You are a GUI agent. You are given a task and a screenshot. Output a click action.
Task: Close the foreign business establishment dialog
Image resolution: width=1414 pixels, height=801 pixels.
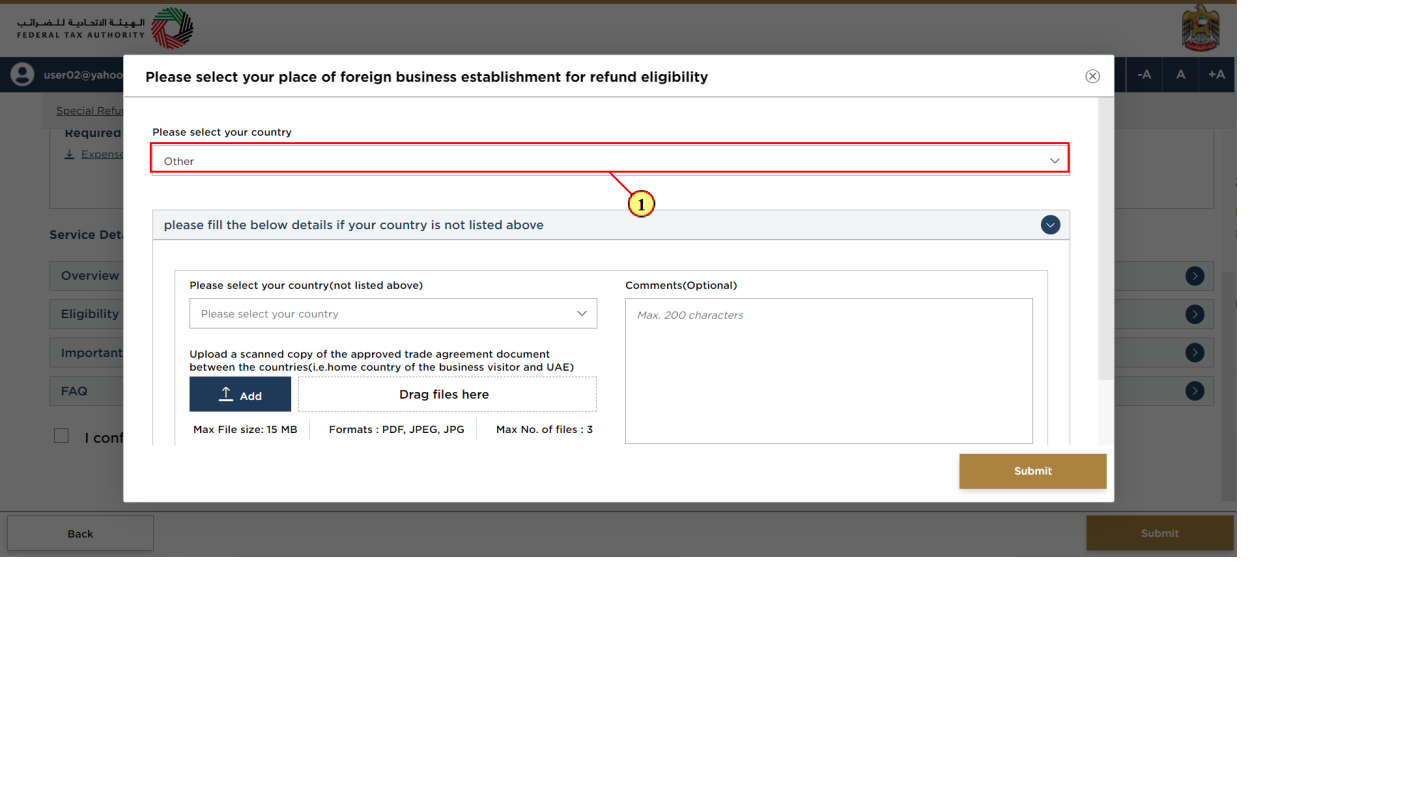(1092, 76)
